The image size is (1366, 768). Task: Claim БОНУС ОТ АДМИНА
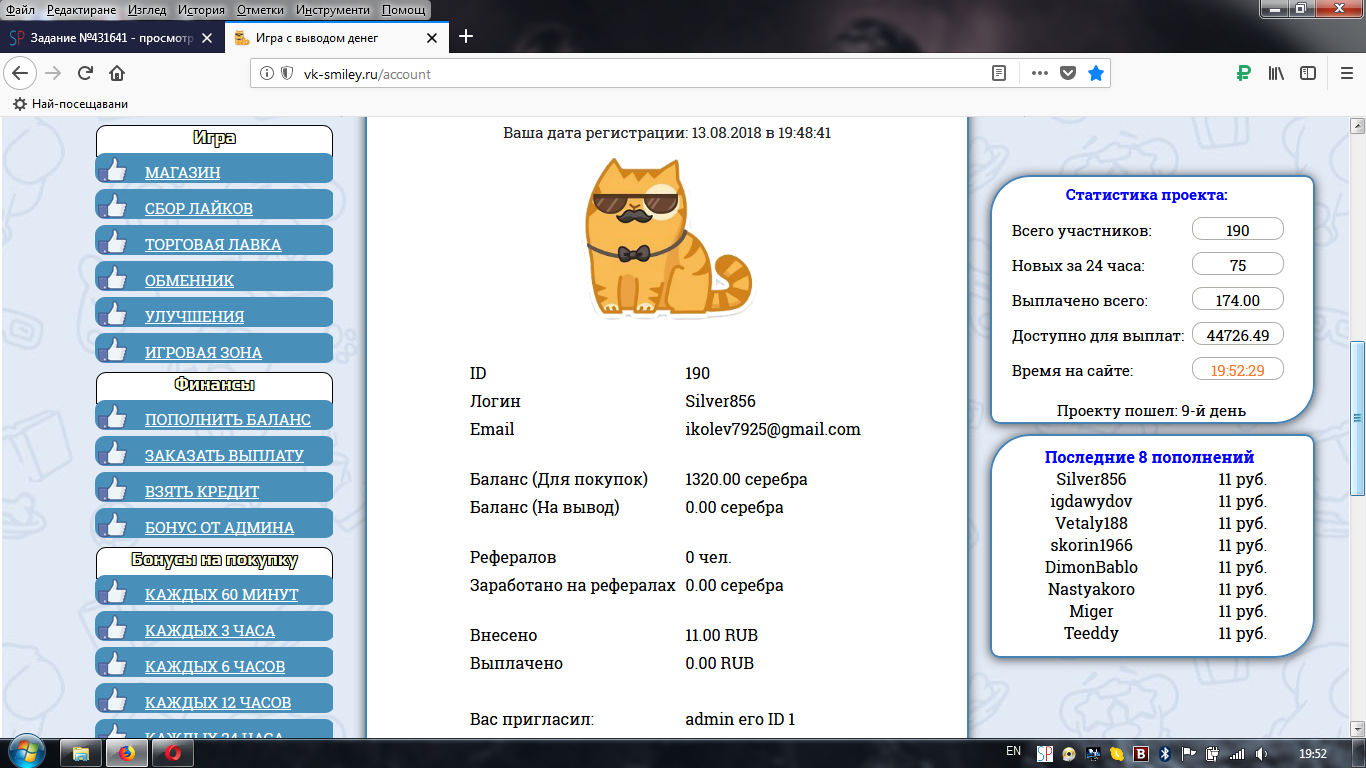pos(220,527)
